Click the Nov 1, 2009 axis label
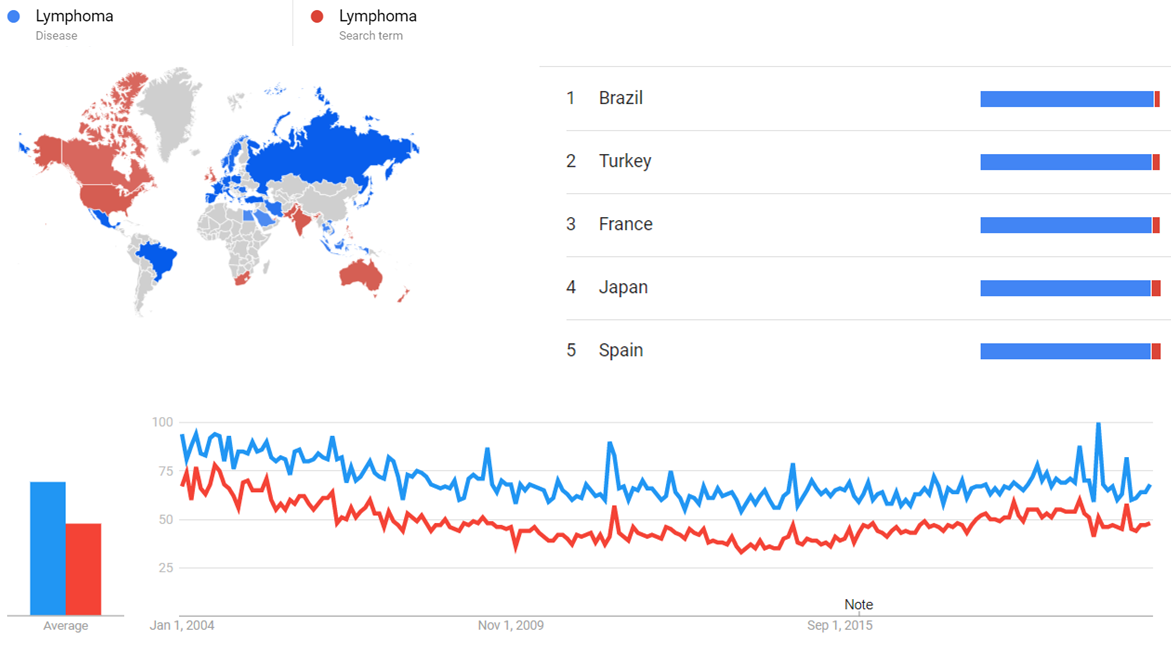This screenshot has width=1171, height=648. point(510,626)
